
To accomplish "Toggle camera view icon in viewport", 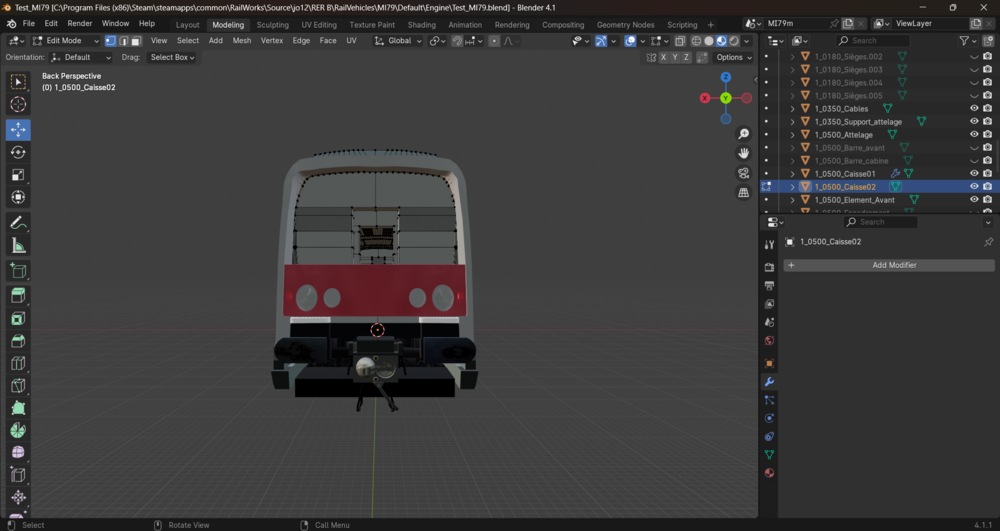I will (744, 173).
